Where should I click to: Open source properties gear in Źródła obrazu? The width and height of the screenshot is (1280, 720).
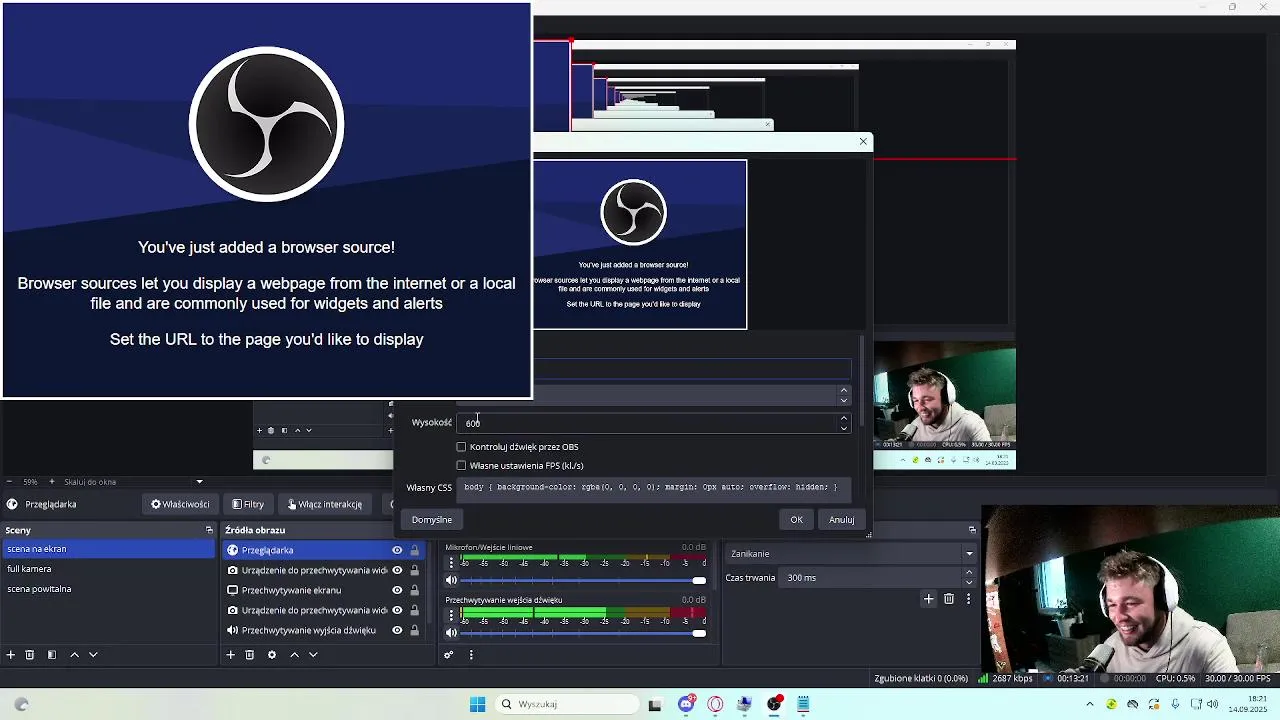[x=271, y=655]
